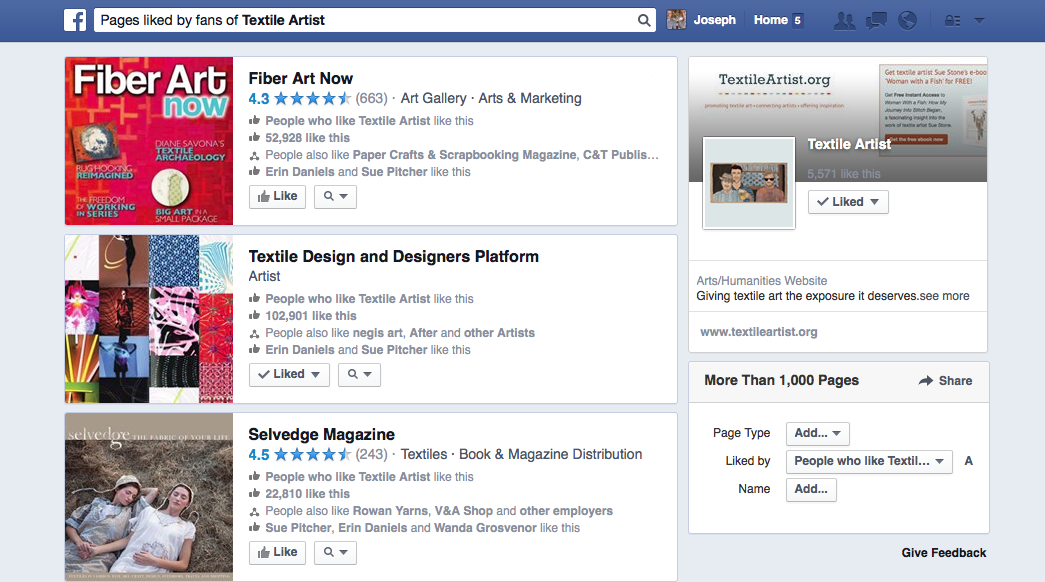Open Give Feedback link
Screen dimensions: 1045x582
pyautogui.click(x=944, y=553)
